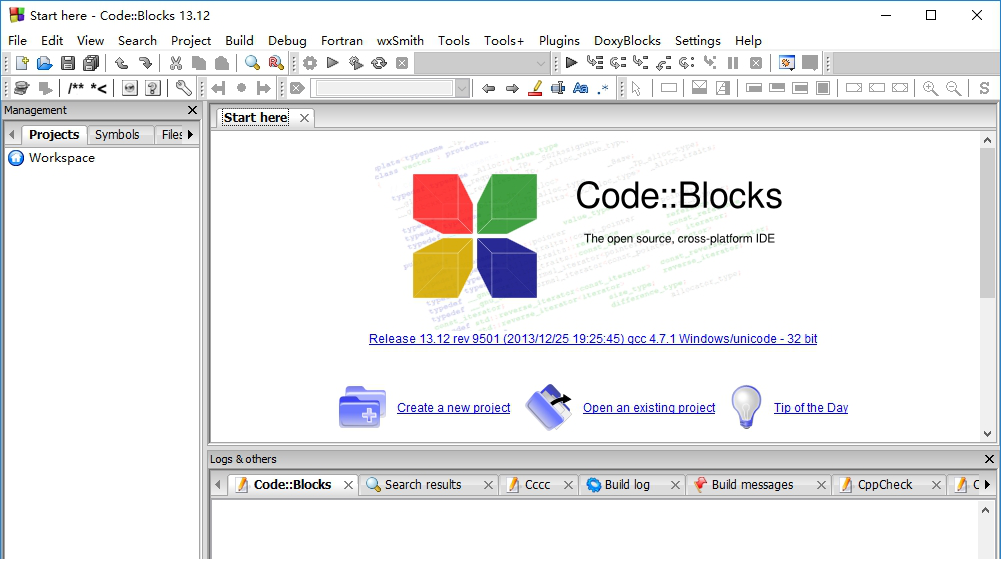Click the highlight pencil icon
1001x581 pixels.
(x=535, y=88)
